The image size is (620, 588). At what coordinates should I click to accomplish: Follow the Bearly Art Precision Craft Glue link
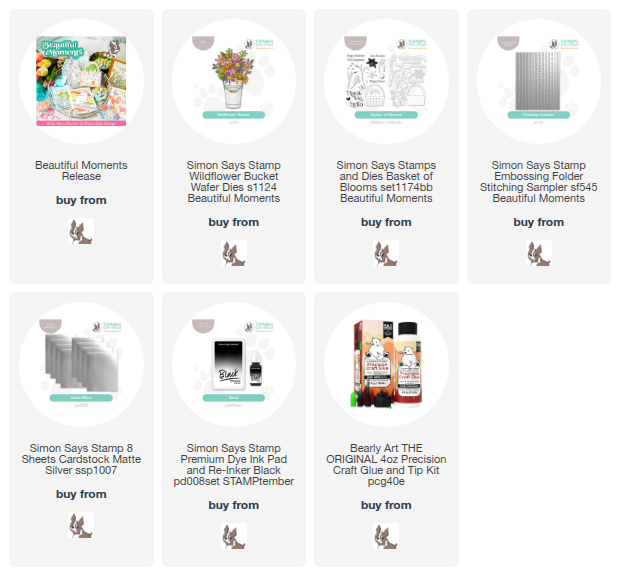[386, 465]
